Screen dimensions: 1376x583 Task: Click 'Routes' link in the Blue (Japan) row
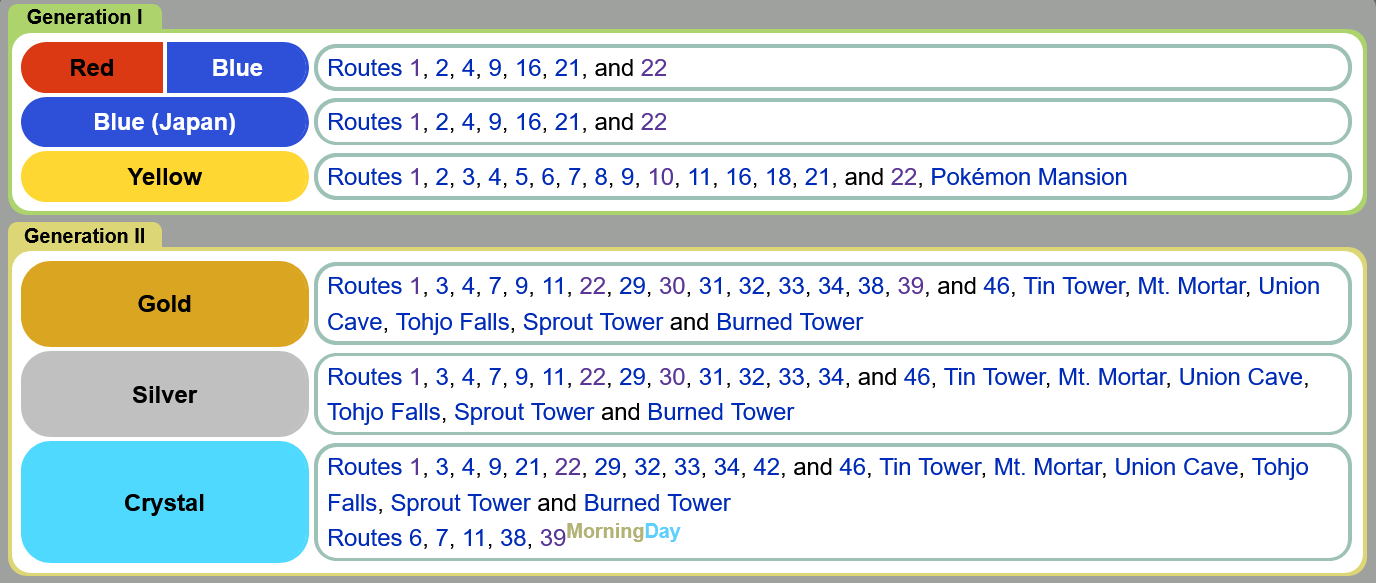click(365, 122)
